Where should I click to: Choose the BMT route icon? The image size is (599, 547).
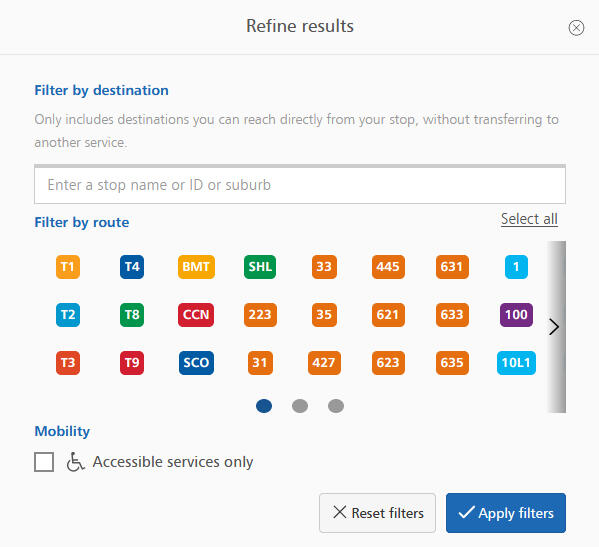pos(196,267)
